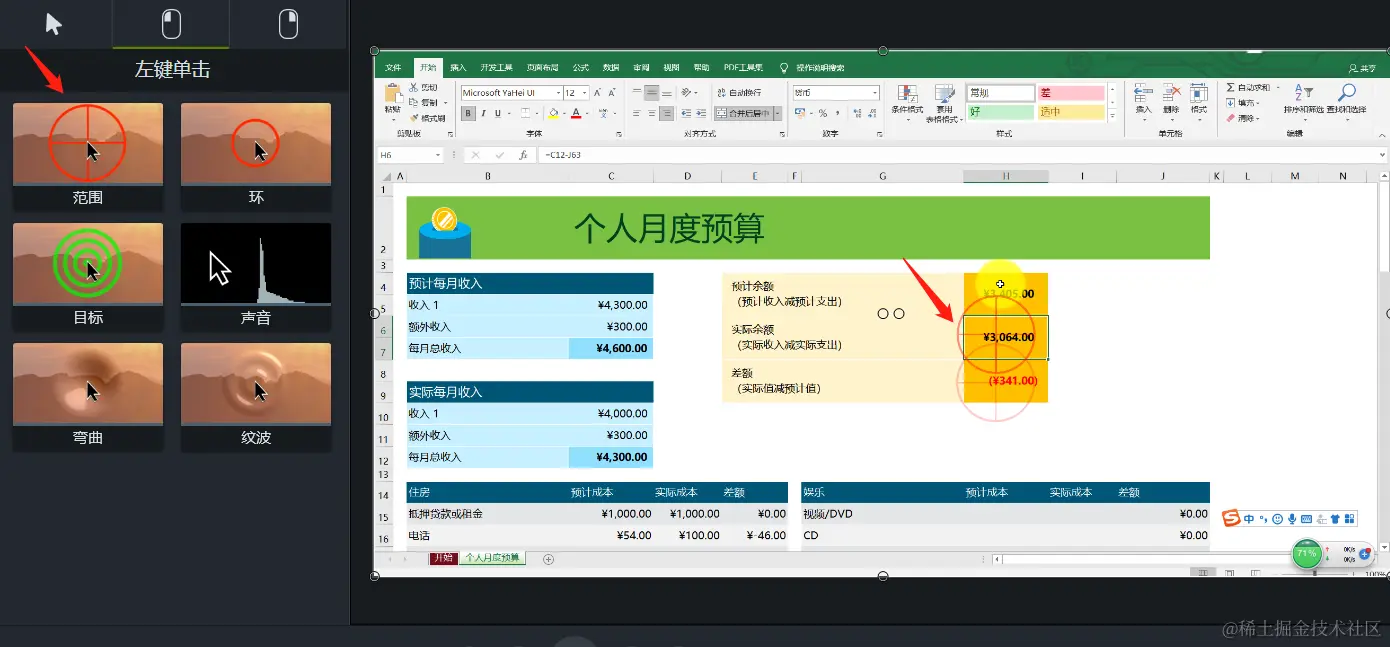Toggle 自动换行 wrap text
The height and width of the screenshot is (647, 1390).
click(x=740, y=93)
